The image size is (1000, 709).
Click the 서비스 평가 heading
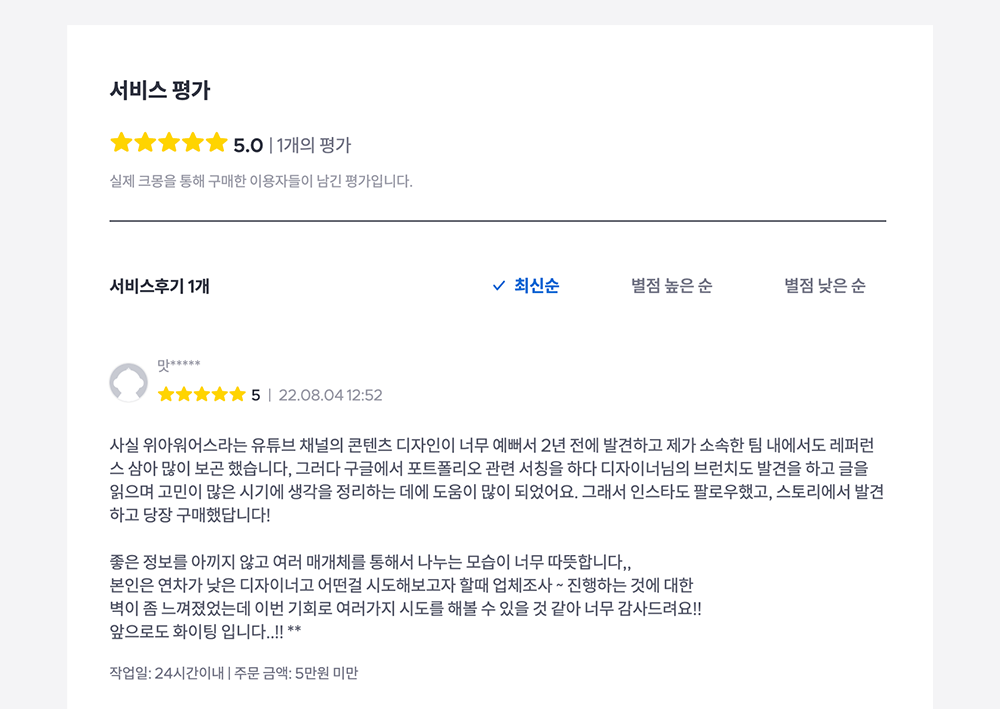(160, 90)
